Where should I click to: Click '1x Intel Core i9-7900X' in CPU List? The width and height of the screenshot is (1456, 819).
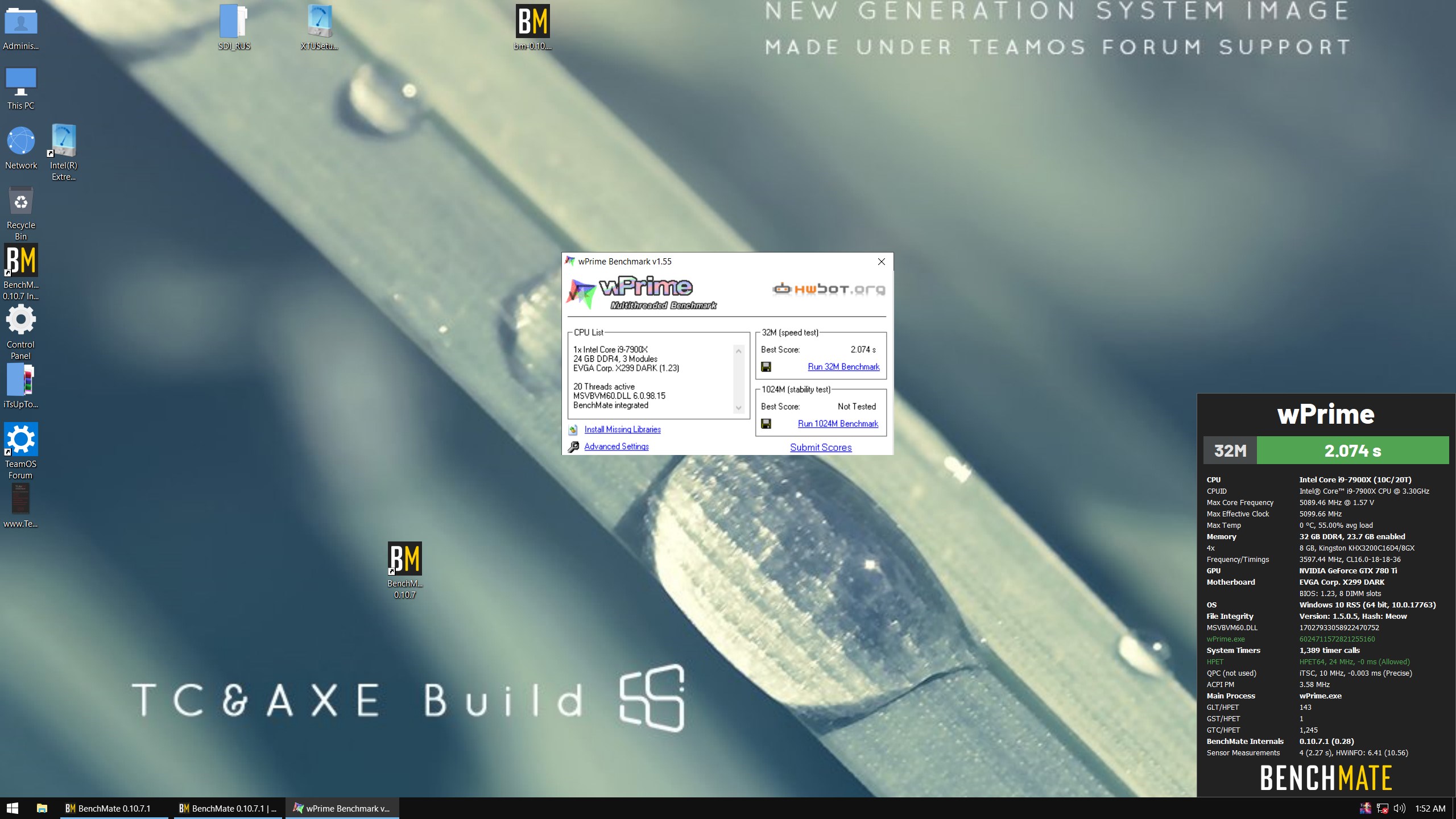[610, 349]
